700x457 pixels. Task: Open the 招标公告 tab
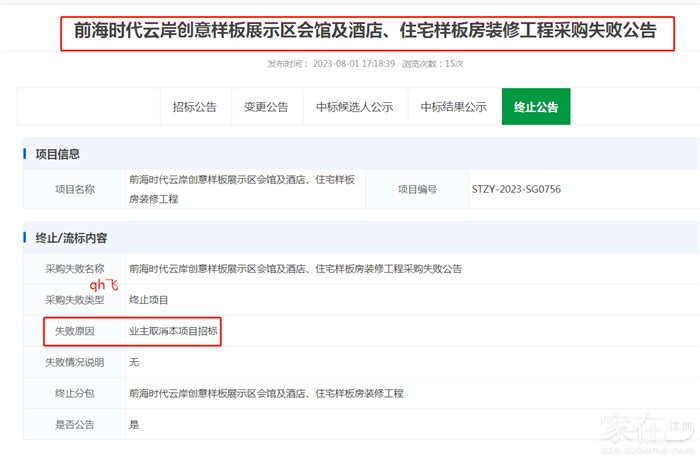point(194,107)
